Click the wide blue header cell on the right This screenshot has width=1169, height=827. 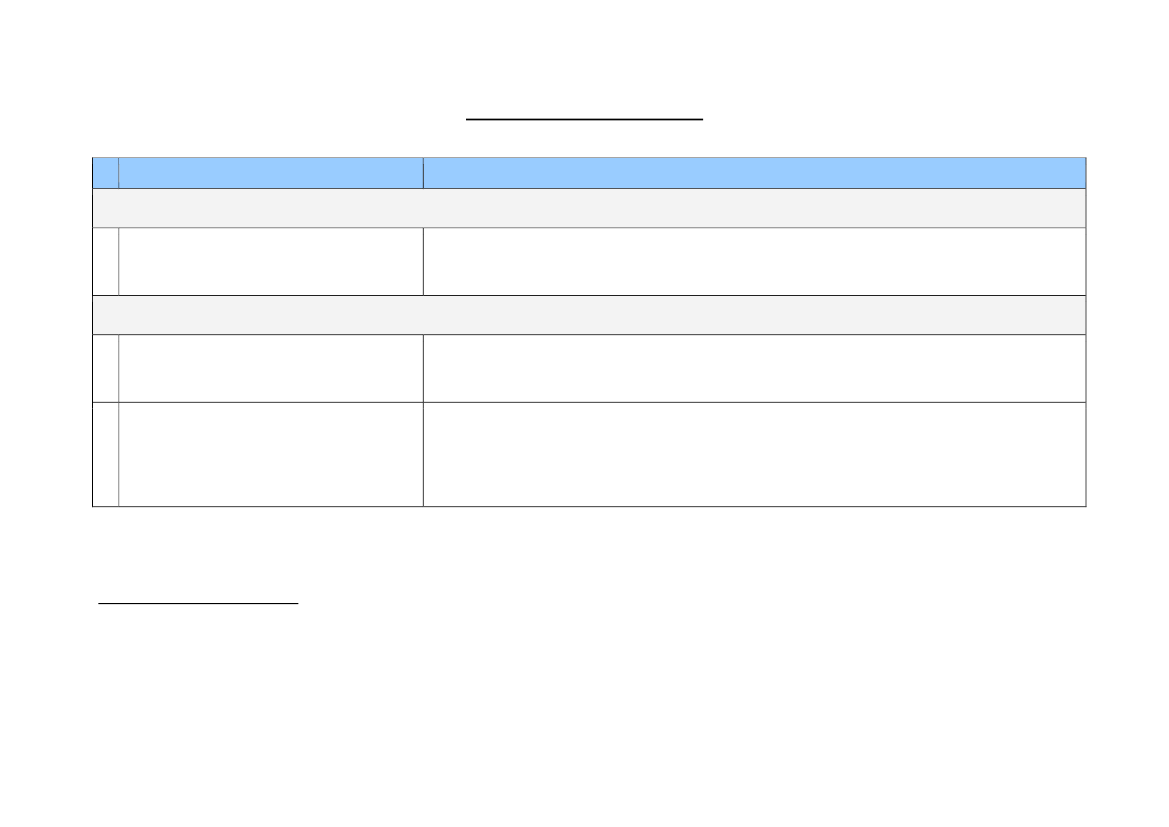click(754, 173)
